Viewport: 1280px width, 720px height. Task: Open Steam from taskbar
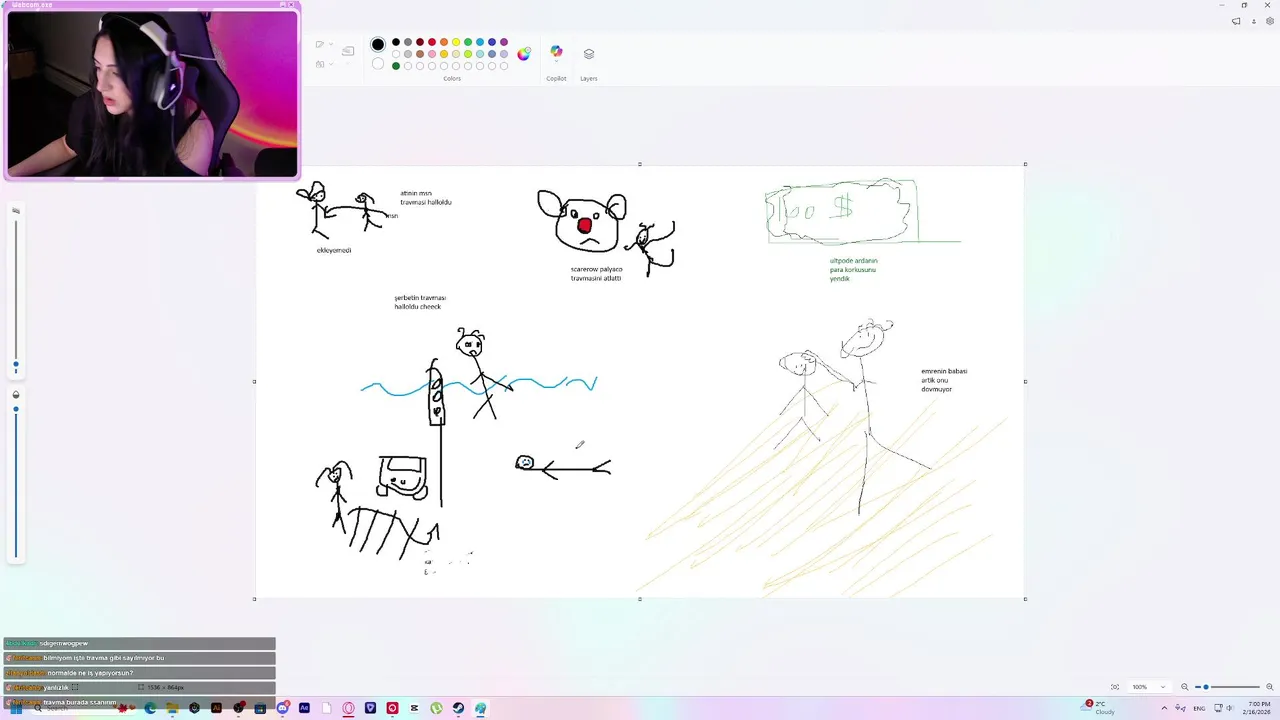[458, 708]
